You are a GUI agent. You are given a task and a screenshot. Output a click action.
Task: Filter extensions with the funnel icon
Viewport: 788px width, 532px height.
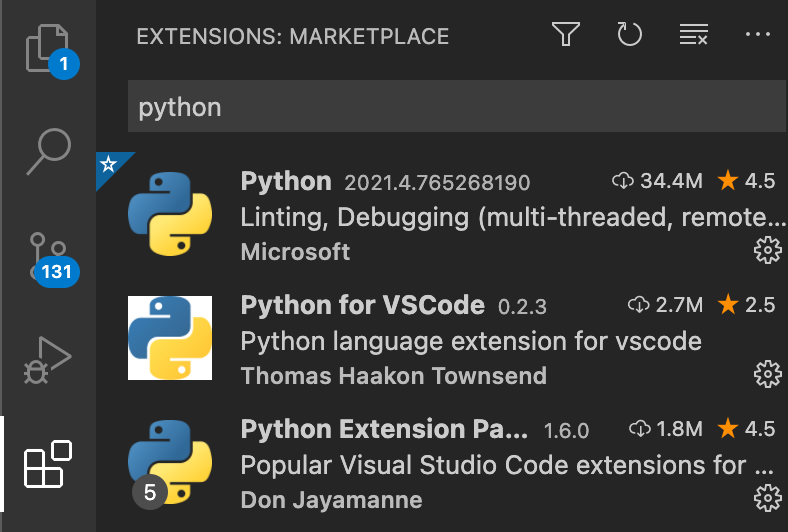(x=566, y=36)
